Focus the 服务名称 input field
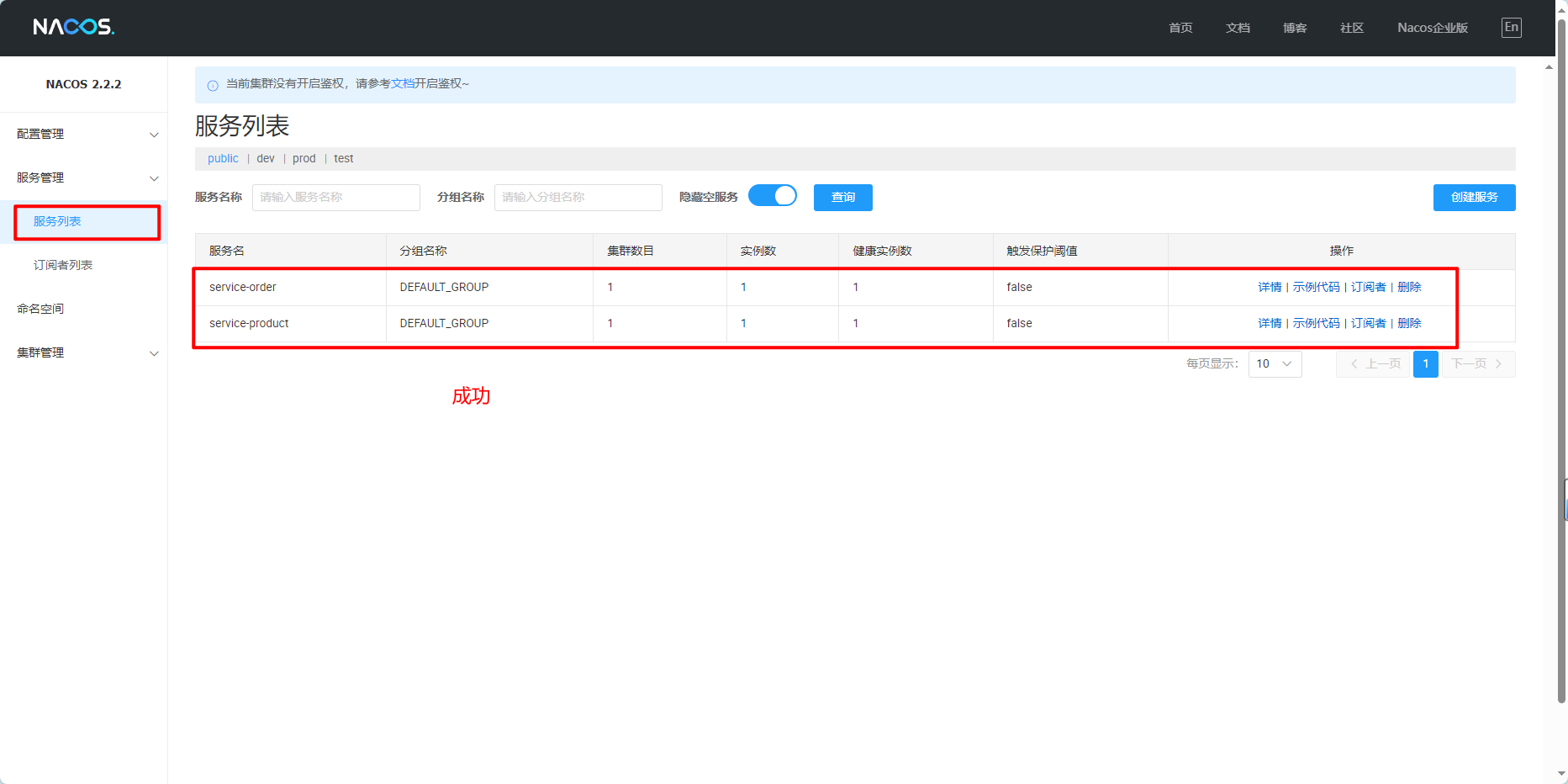 [x=336, y=198]
